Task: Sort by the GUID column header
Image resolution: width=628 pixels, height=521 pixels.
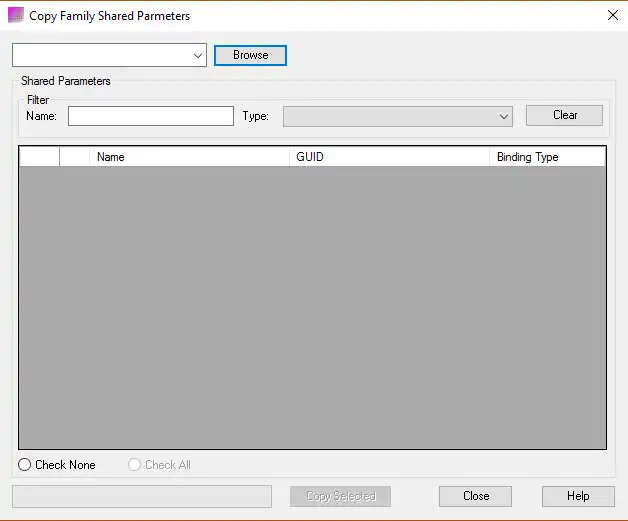Action: (389, 157)
